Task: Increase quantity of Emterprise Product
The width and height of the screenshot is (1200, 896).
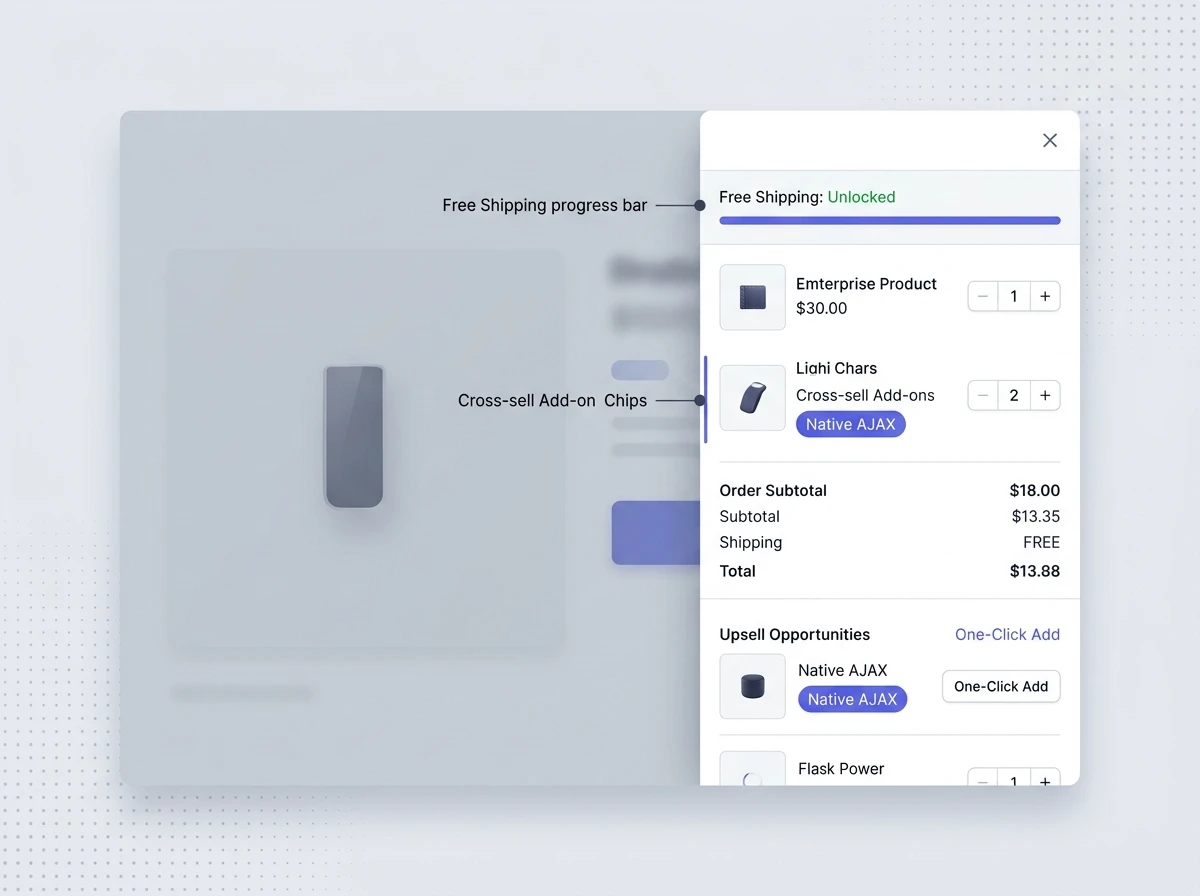Action: click(x=1045, y=296)
